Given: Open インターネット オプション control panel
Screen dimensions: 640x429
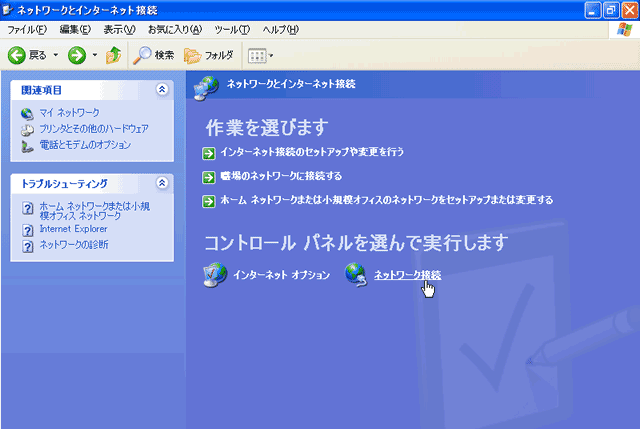Looking at the screenshot, I should [281, 275].
